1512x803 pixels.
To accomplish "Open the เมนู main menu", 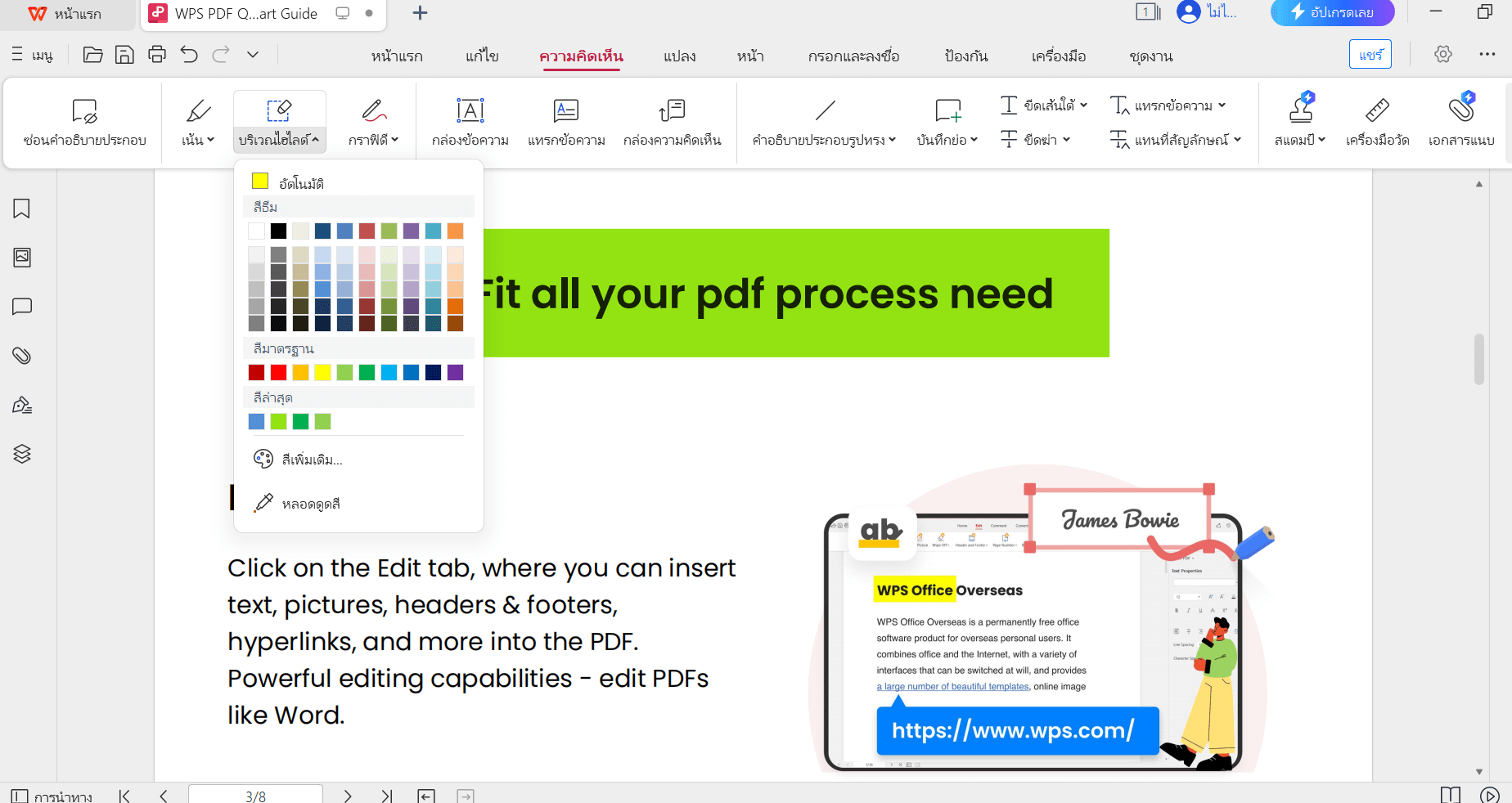I will tap(33, 55).
